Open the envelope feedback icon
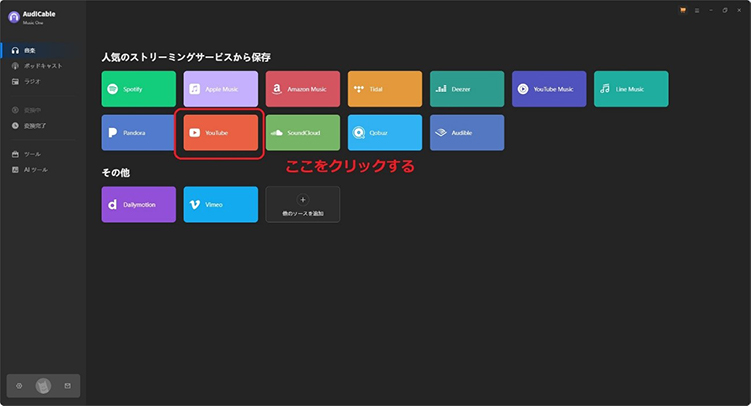This screenshot has width=751, height=406. pyautogui.click(x=68, y=386)
